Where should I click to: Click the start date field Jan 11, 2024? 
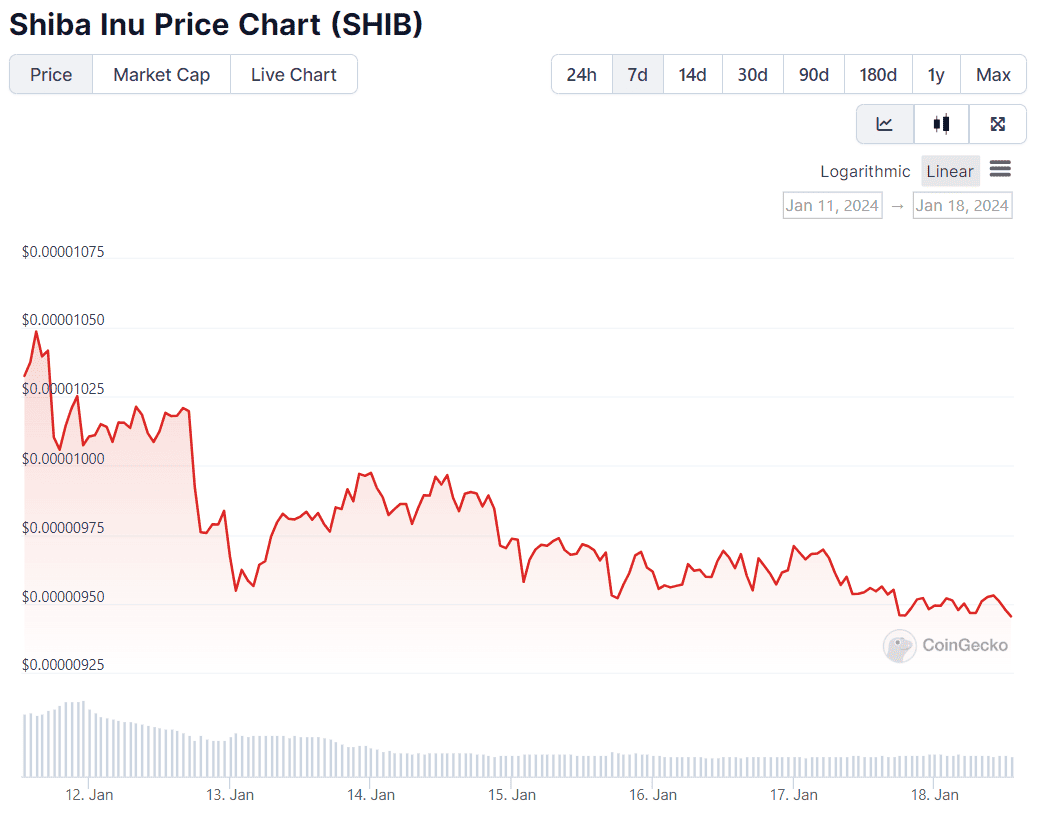tap(832, 204)
